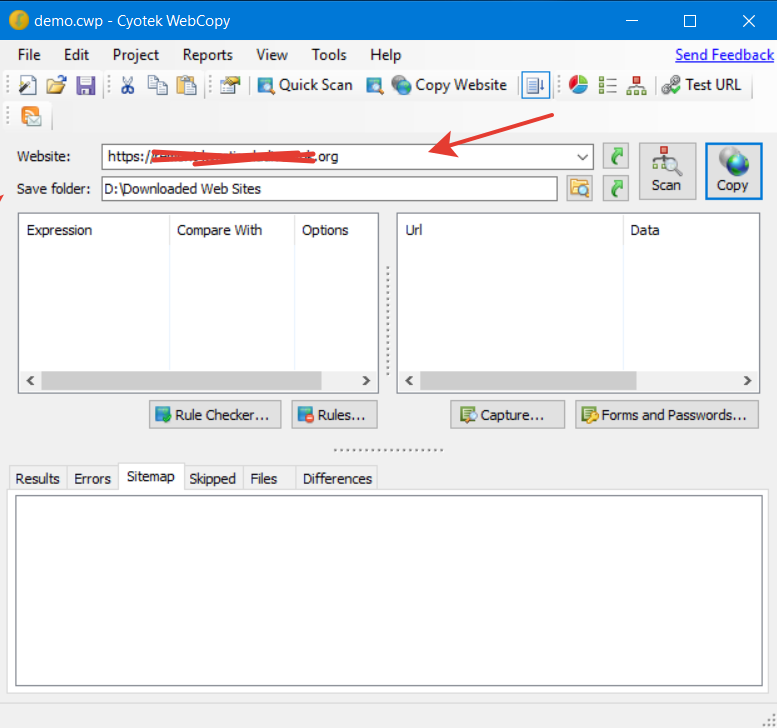Open the pie chart report icon

click(578, 85)
